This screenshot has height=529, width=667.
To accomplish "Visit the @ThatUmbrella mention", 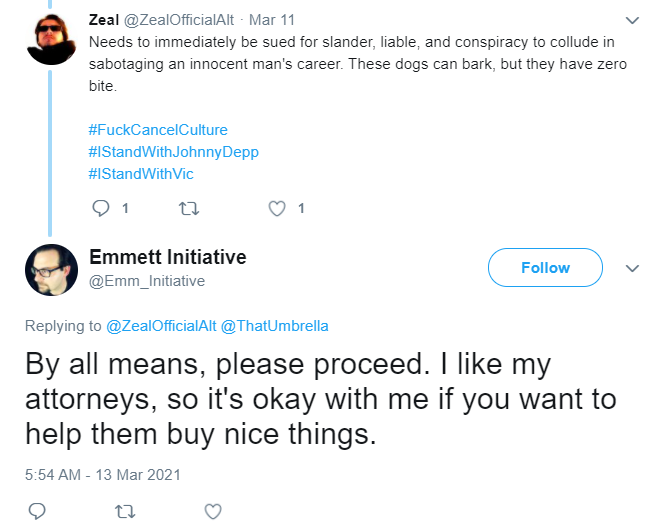I will coord(275,326).
